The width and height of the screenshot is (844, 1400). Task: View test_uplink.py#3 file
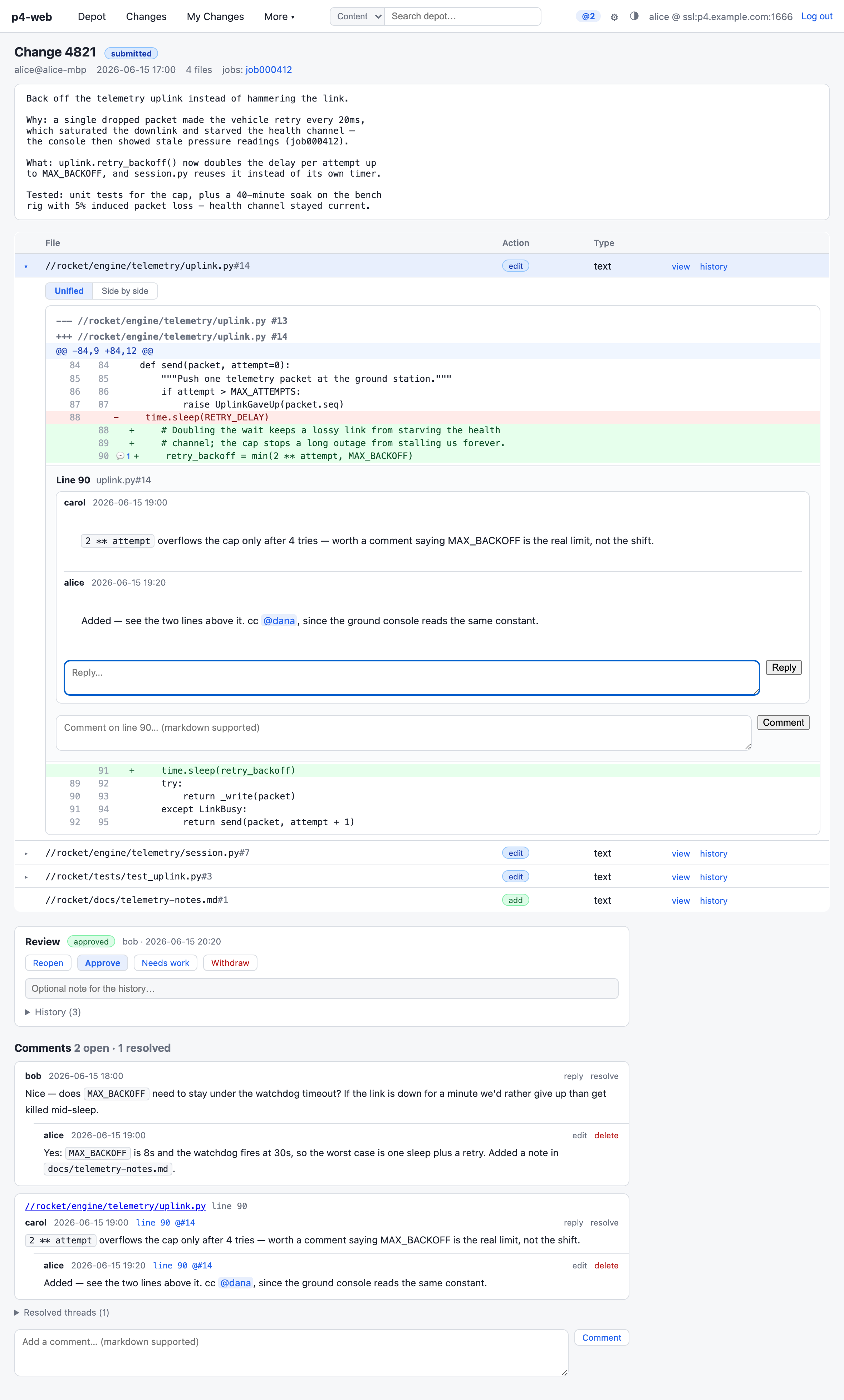point(681,877)
